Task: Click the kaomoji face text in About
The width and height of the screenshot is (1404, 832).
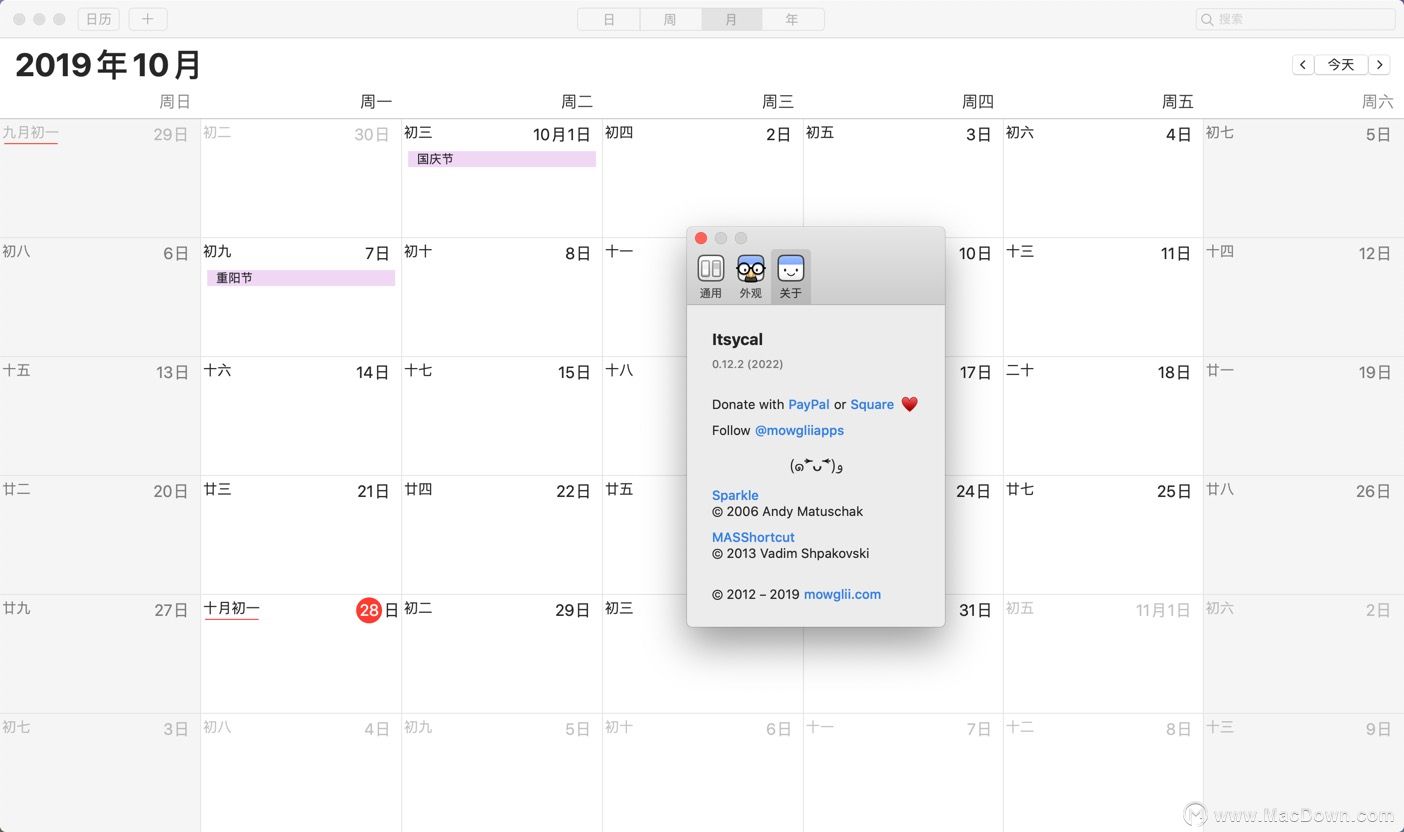Action: pos(816,465)
